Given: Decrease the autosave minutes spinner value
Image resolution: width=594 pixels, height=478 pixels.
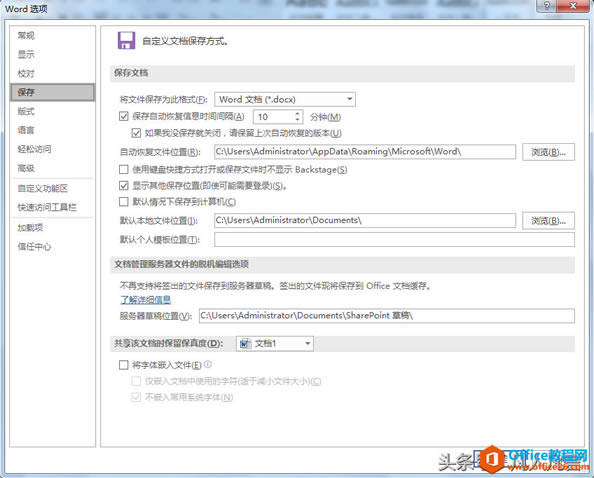Looking at the screenshot, I should click(297, 120).
